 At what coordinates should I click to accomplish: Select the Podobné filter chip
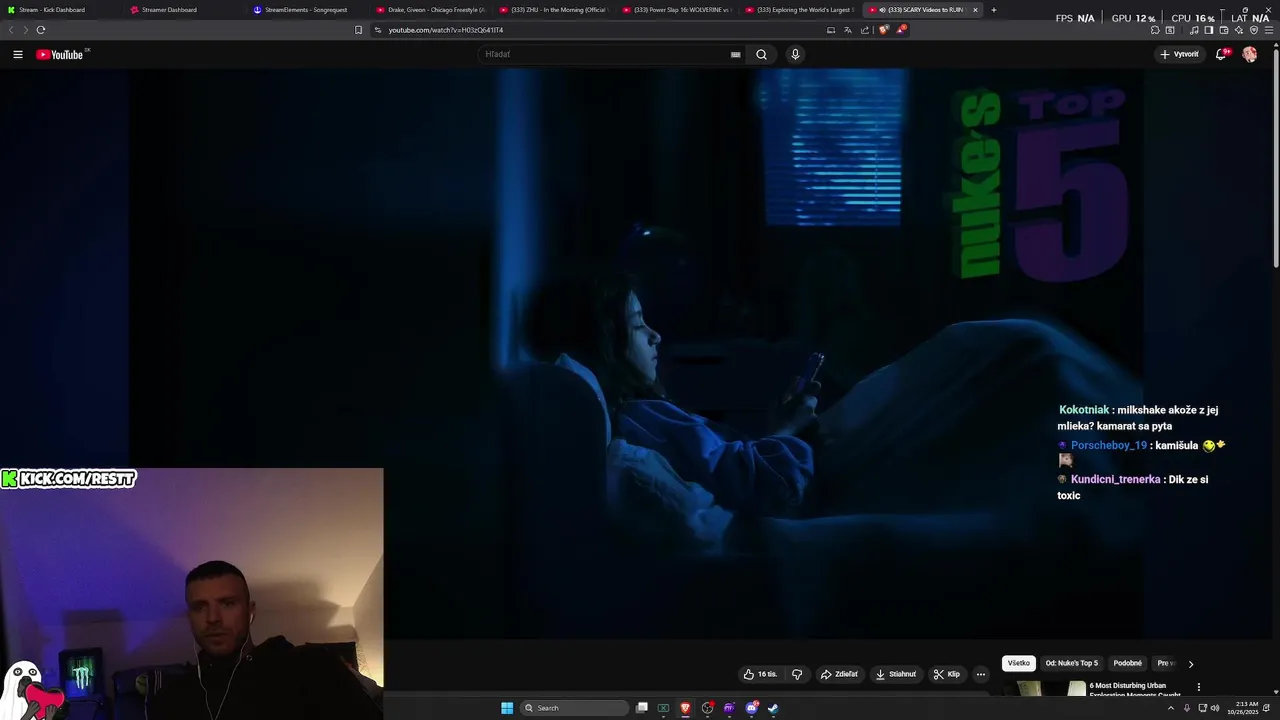pyautogui.click(x=1127, y=663)
